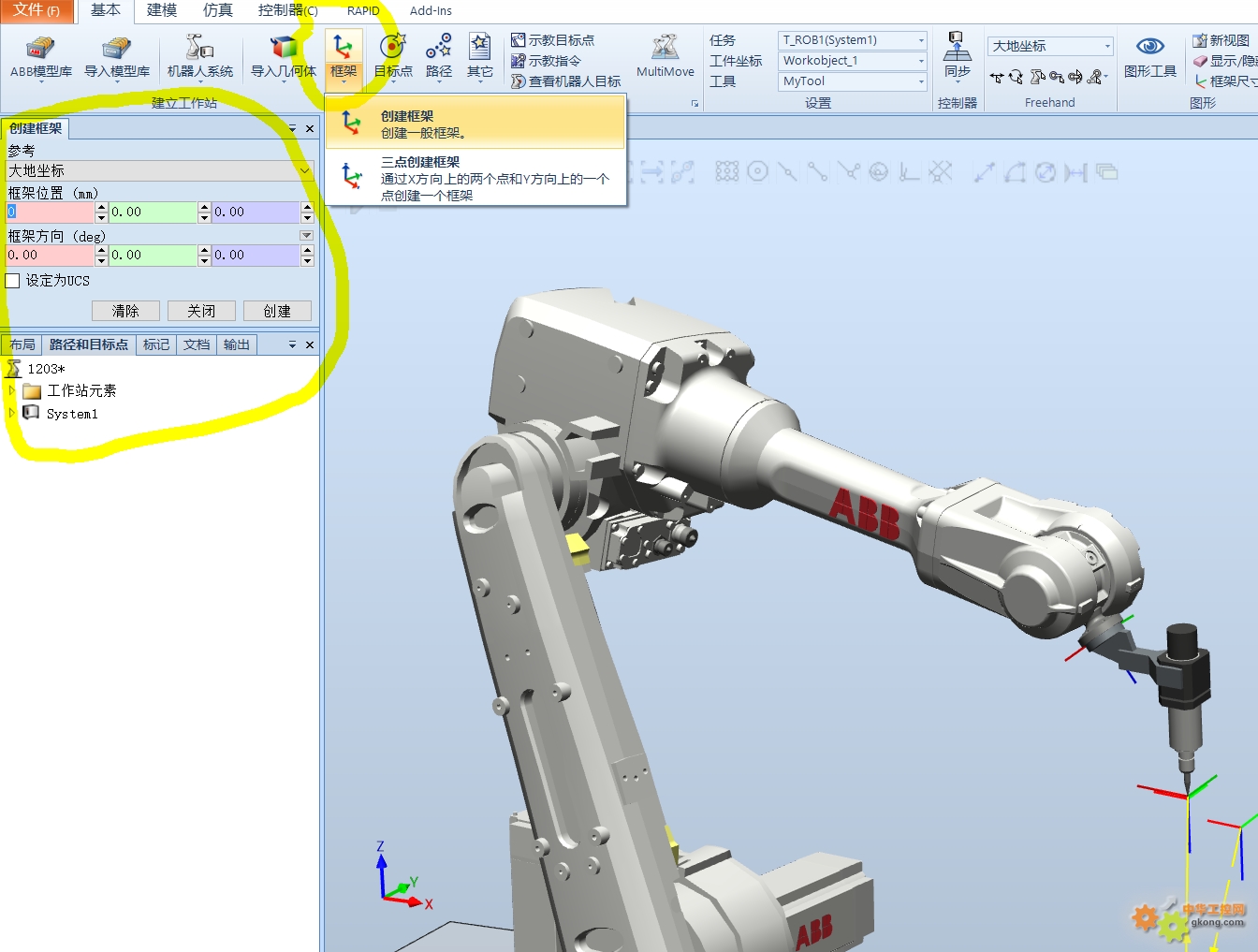Image resolution: width=1258 pixels, height=952 pixels.
Task: Select the Freehand MultiRobot Jog tool
Action: [1096, 78]
